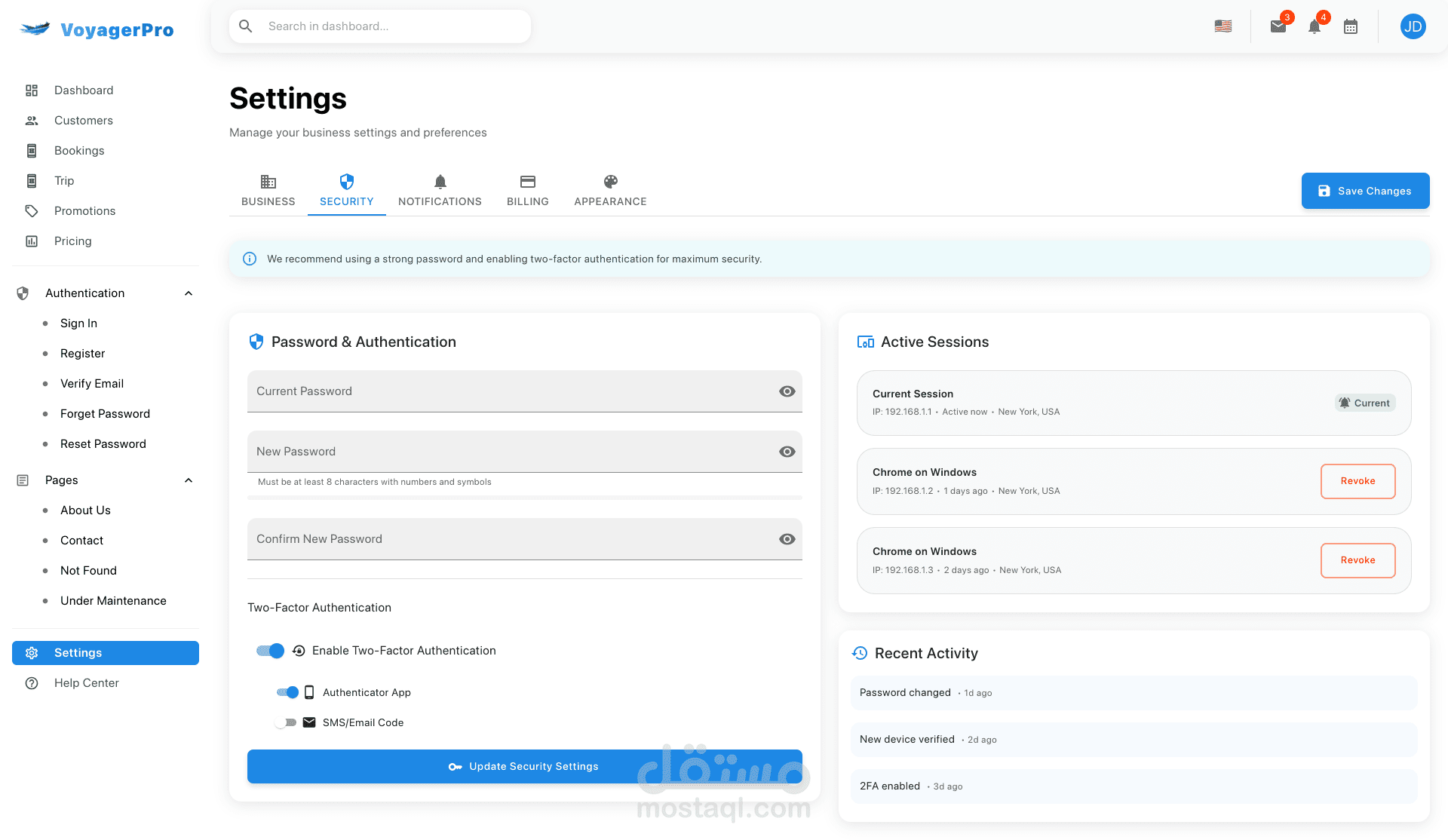
Task: Click the Confirm New Password field
Action: (513, 539)
